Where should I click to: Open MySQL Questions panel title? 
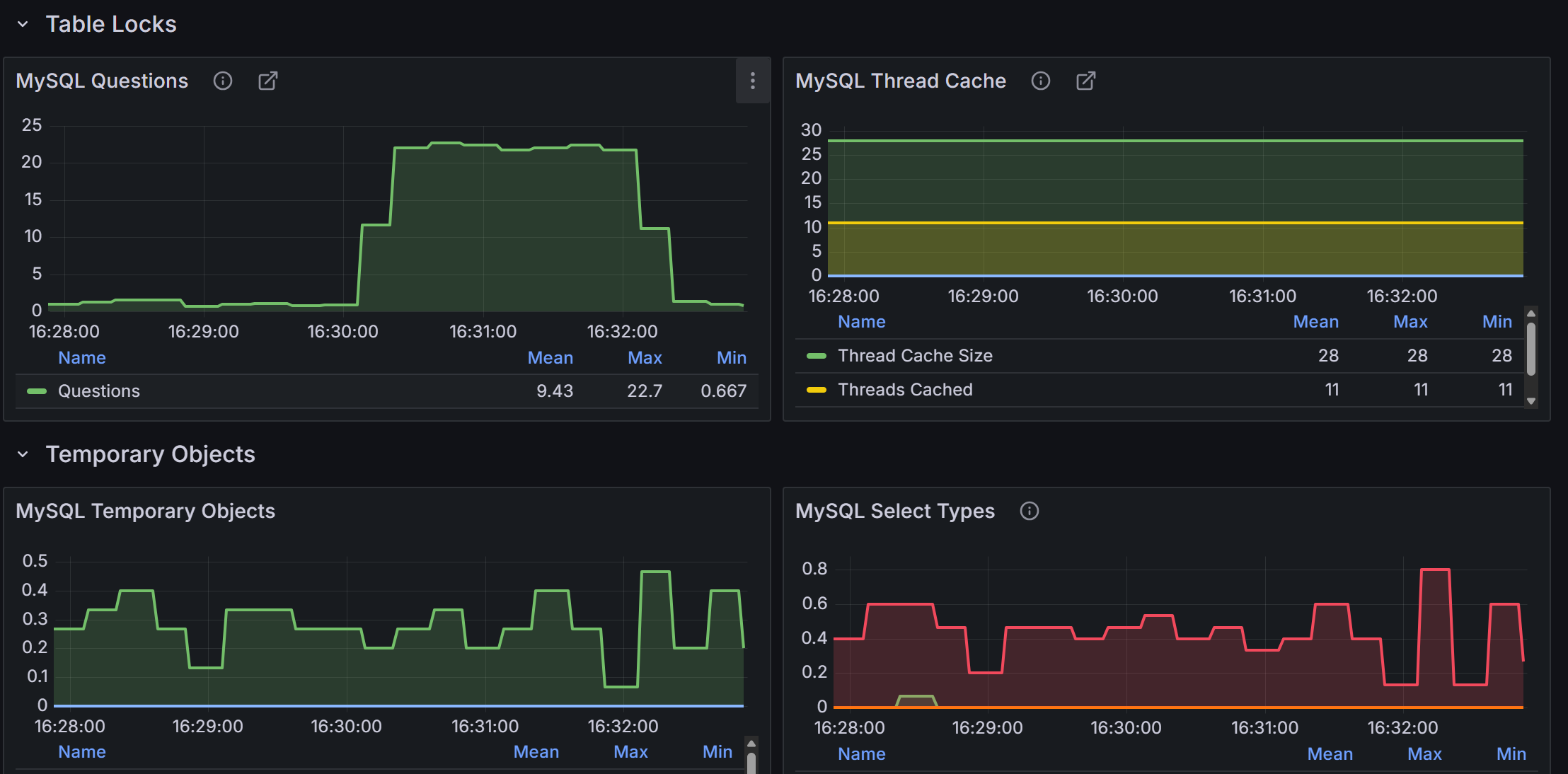[x=102, y=81]
